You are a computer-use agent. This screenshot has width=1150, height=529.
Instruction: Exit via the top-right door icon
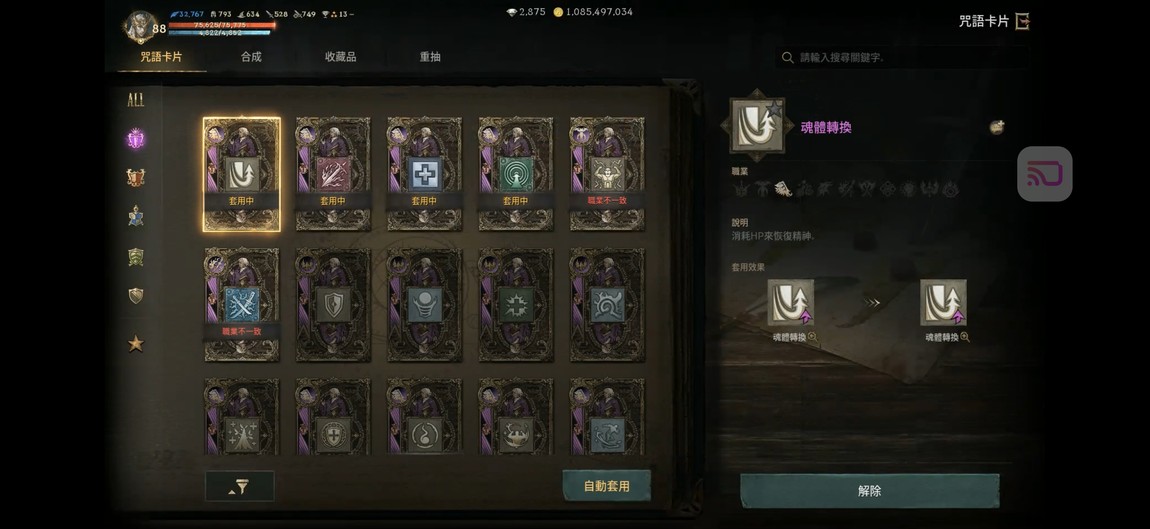click(1022, 21)
